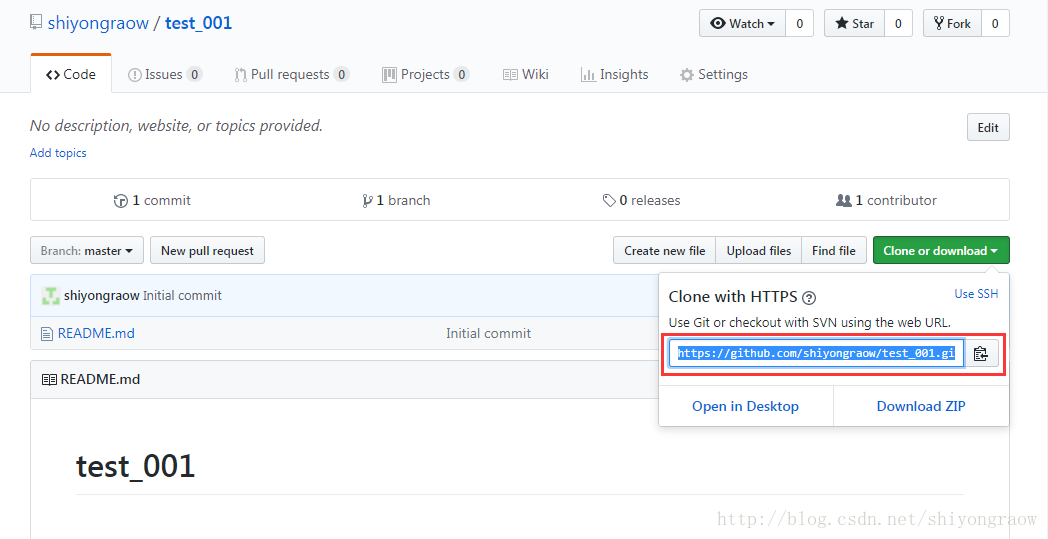
Task: Fork the repository
Action: 952,23
